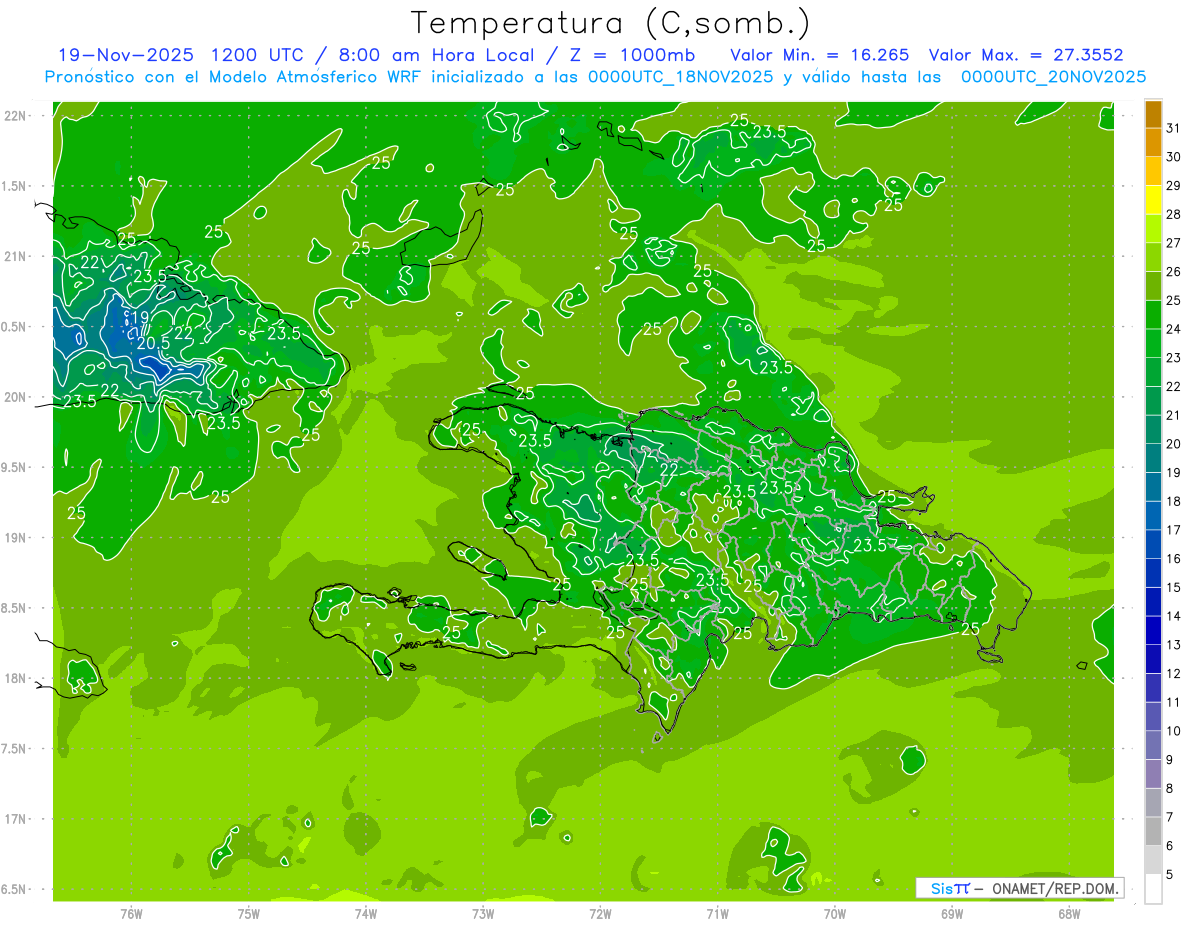1200x927 pixels.
Task: Click the '20N' latitude axis label
Action: click(15, 397)
